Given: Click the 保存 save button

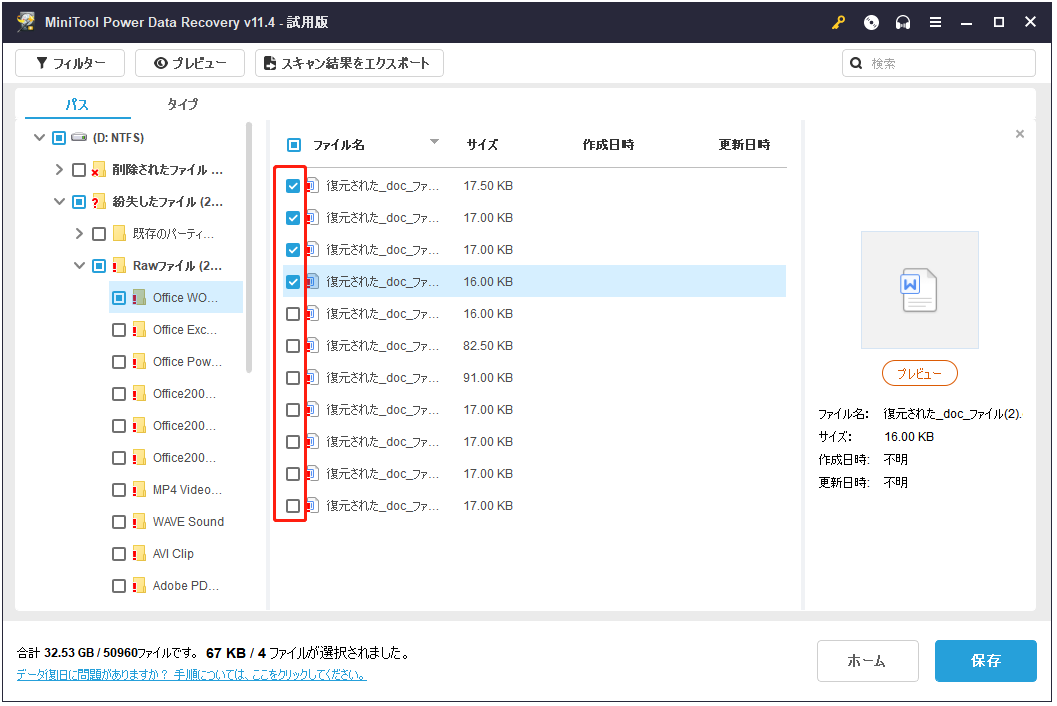Looking at the screenshot, I should pyautogui.click(x=985, y=660).
